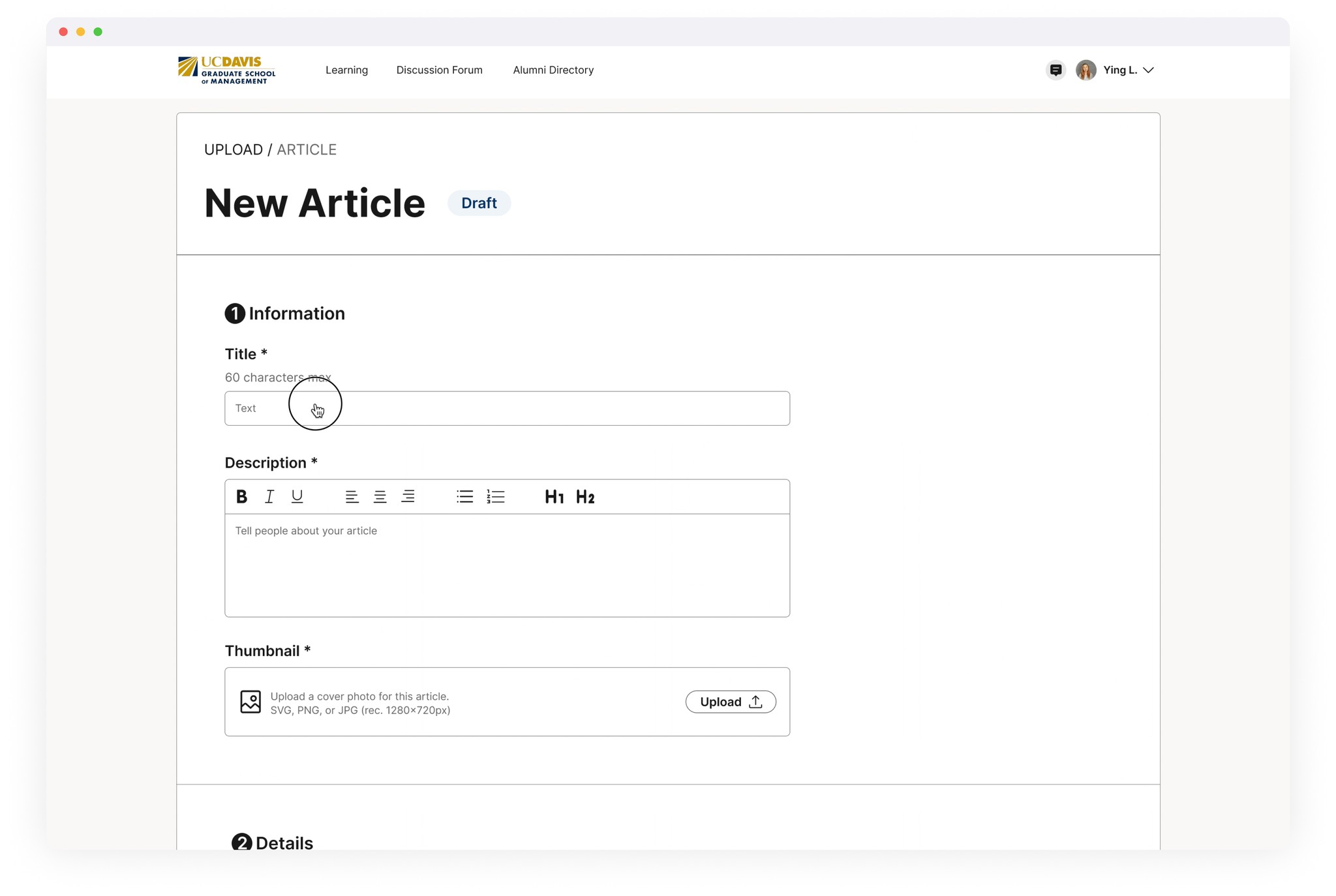1336x896 pixels.
Task: Click the UPLOAD breadcrumb link
Action: click(x=233, y=149)
